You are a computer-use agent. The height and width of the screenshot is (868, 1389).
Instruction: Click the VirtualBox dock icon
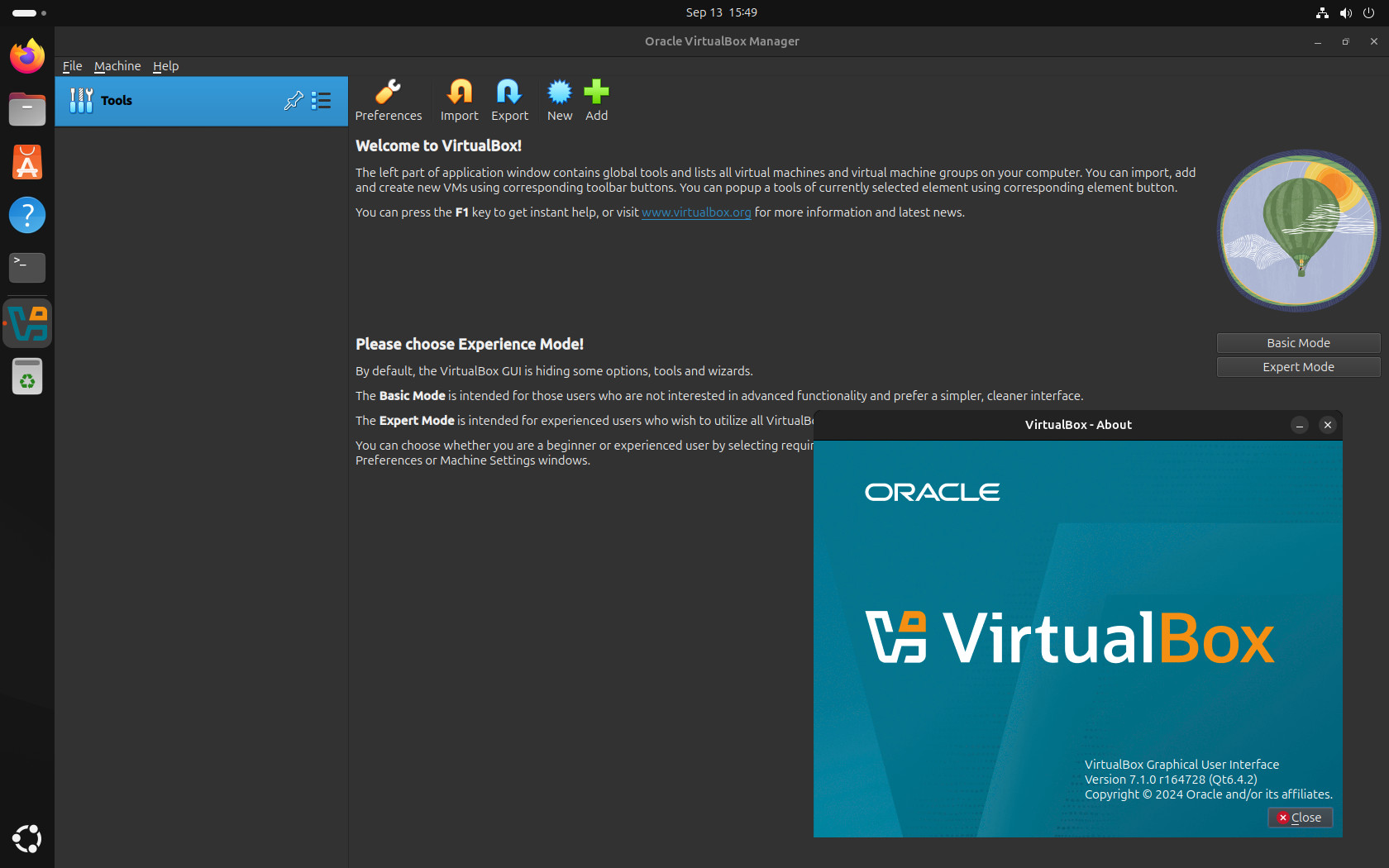click(x=27, y=323)
